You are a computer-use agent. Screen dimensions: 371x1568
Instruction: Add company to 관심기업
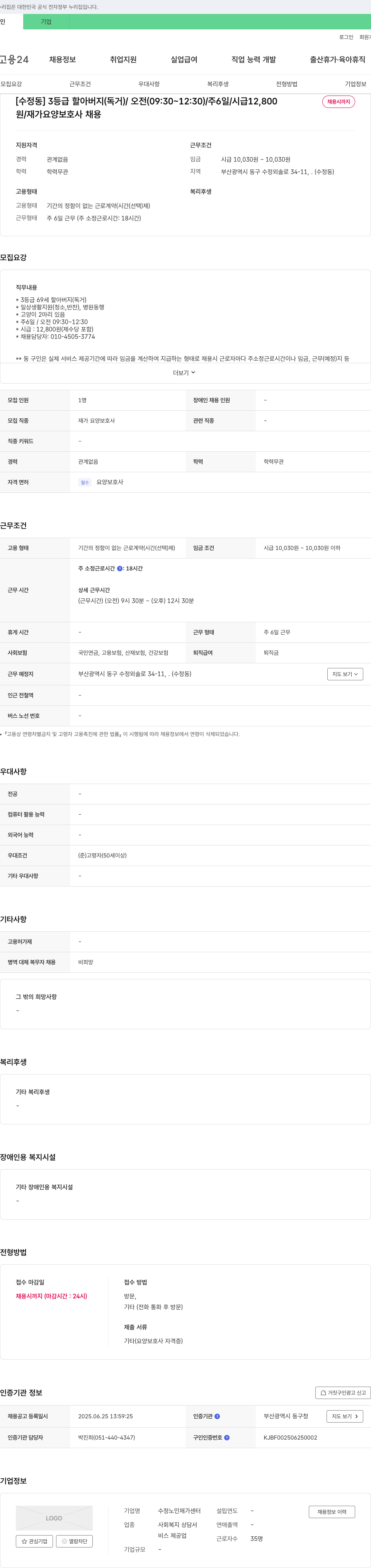(x=35, y=1541)
